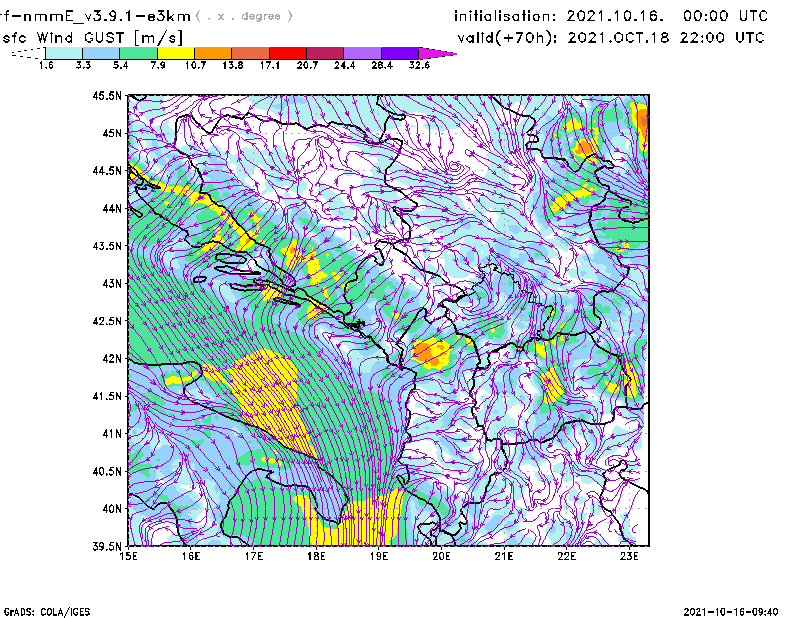800x618 pixels.
Task: Click the 15E longitude label
Action: (x=128, y=556)
